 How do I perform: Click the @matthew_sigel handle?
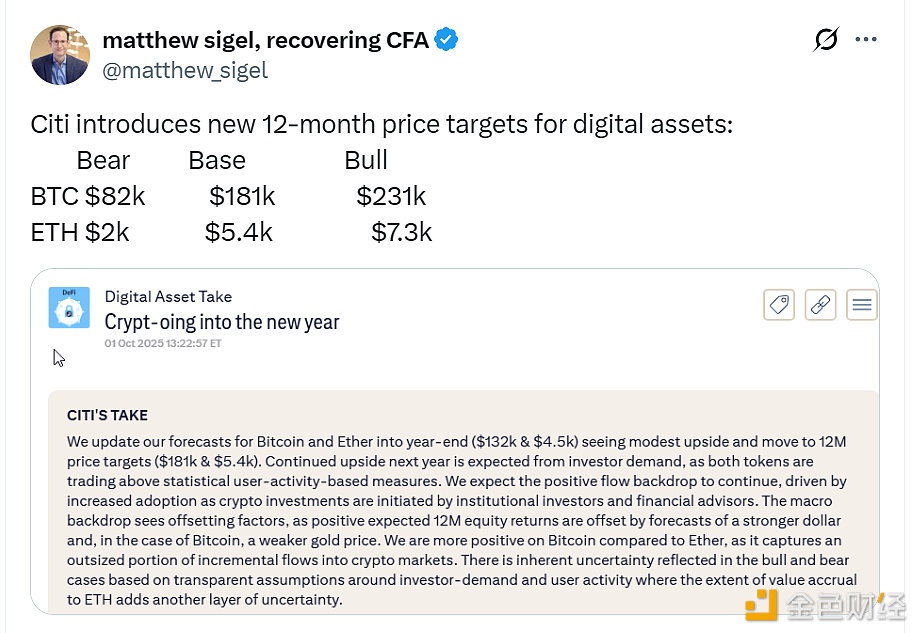(x=185, y=70)
